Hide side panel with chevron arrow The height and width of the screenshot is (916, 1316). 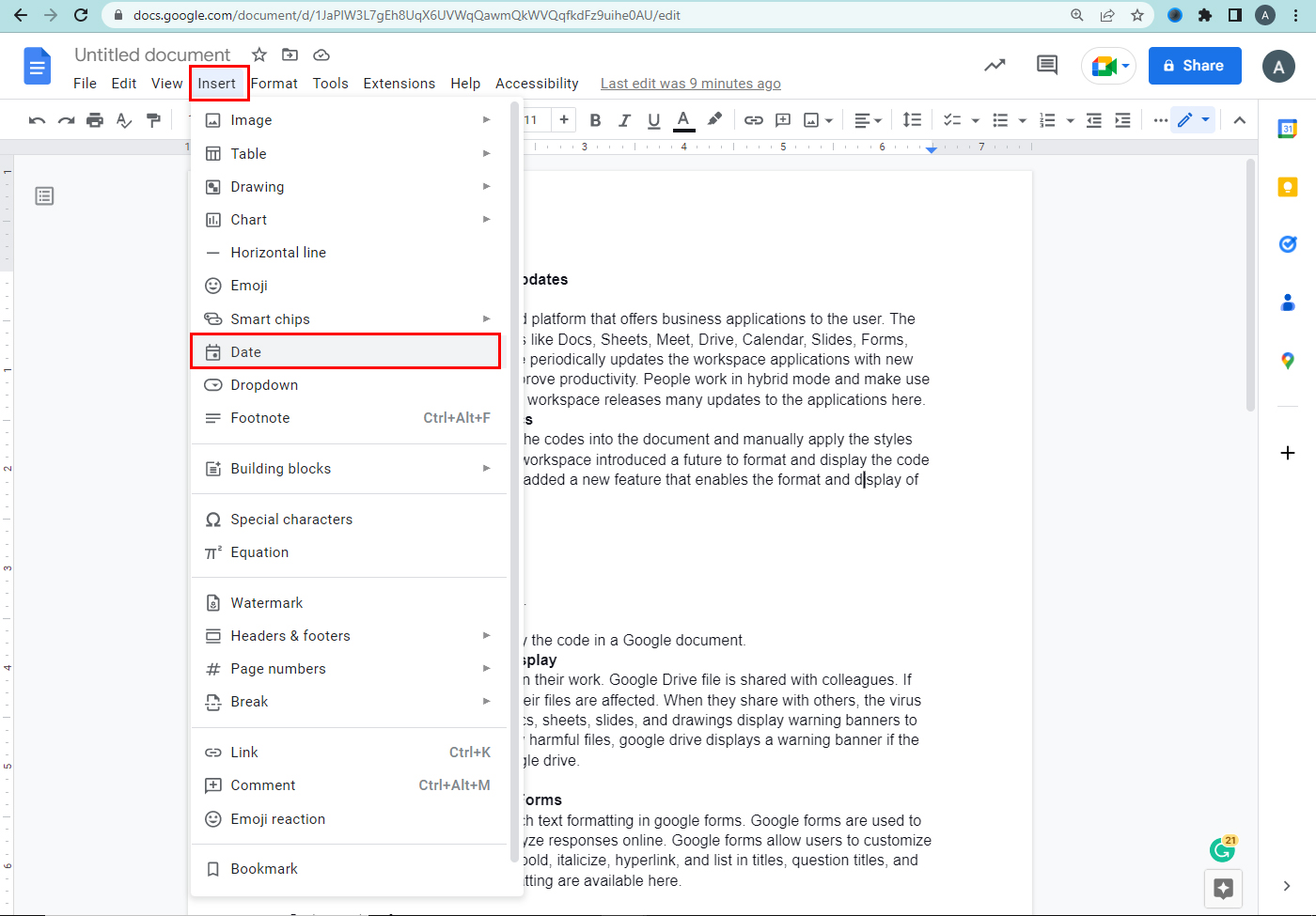[x=1287, y=886]
